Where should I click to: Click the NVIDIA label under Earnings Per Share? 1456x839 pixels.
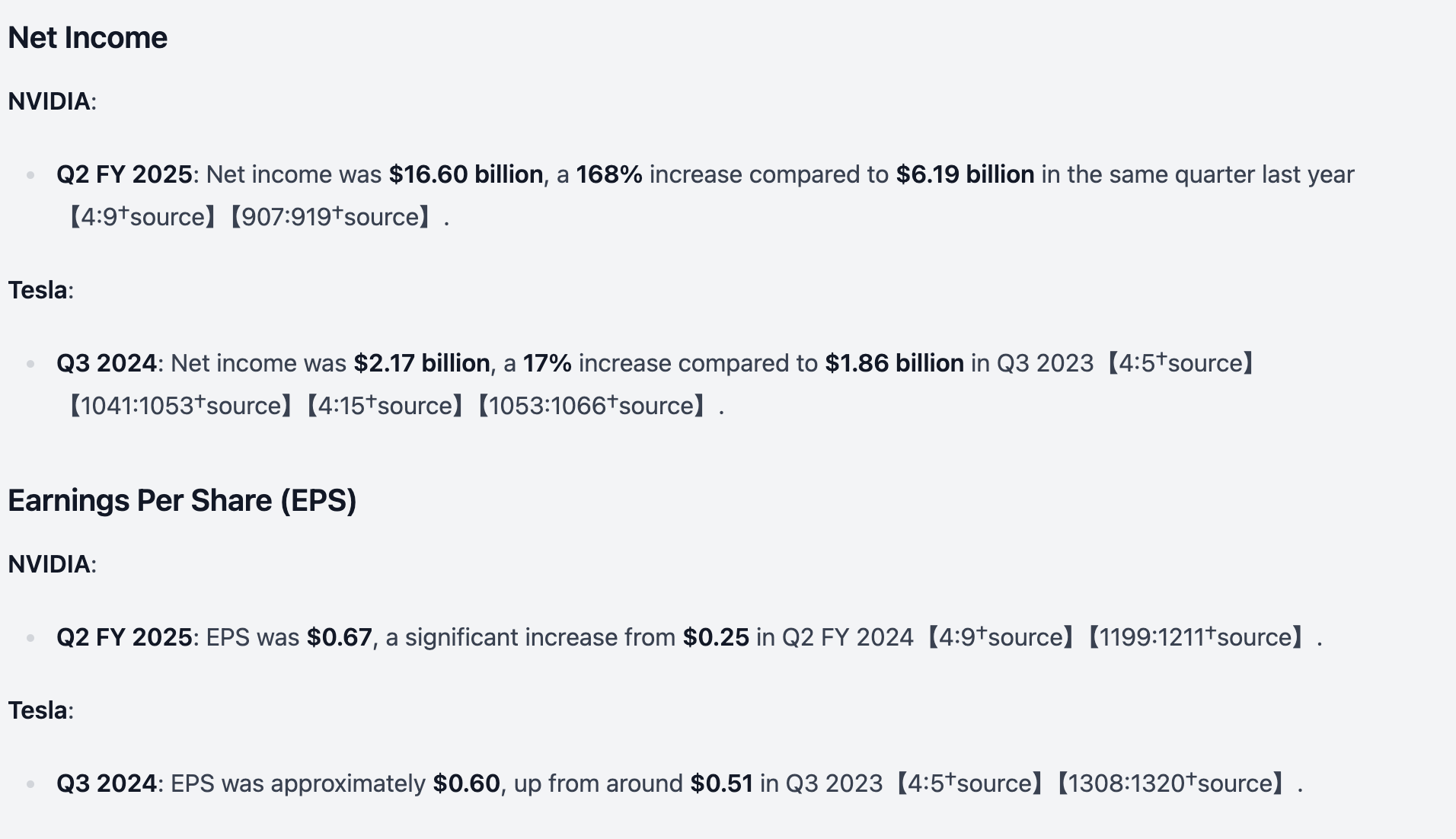click(49, 565)
